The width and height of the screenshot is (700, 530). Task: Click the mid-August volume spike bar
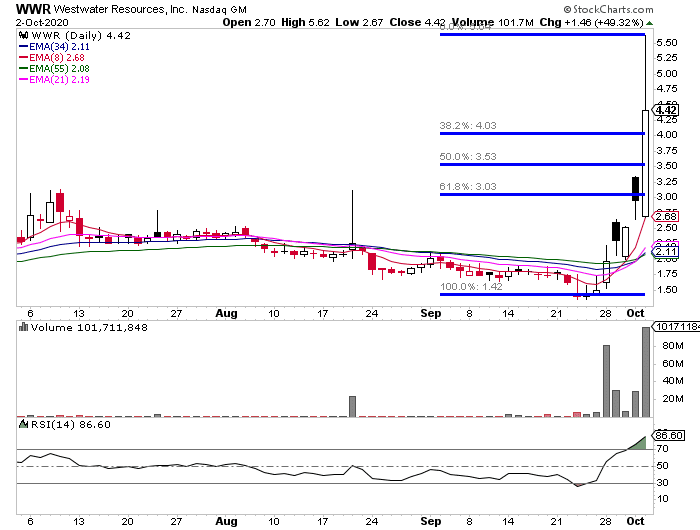[352, 406]
